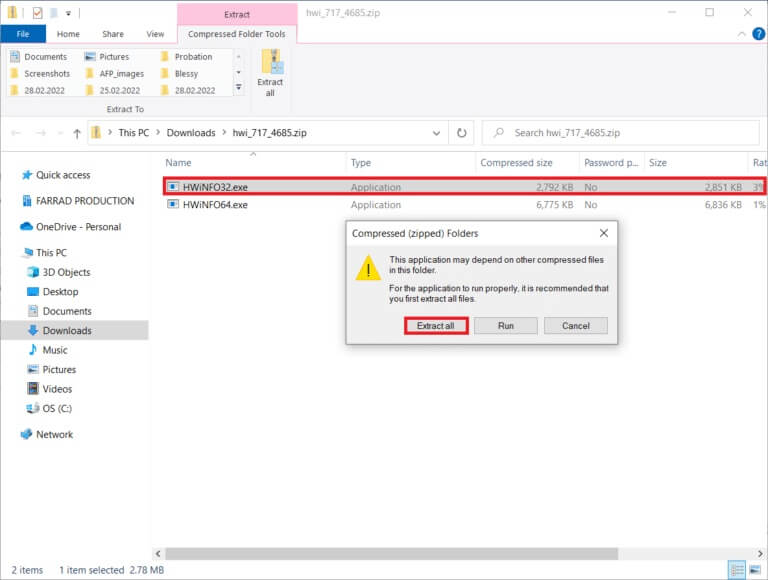Select Blessy folder in Extract To list

(x=180, y=73)
